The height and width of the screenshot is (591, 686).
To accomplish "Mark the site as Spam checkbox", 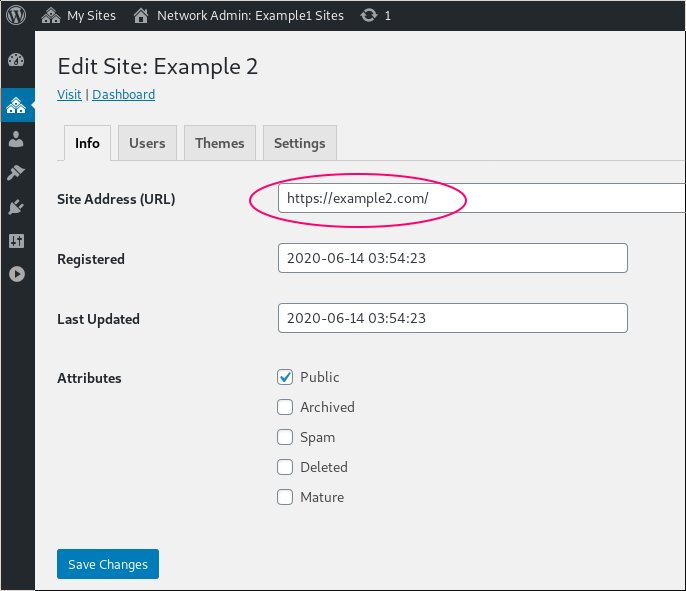I will (285, 437).
